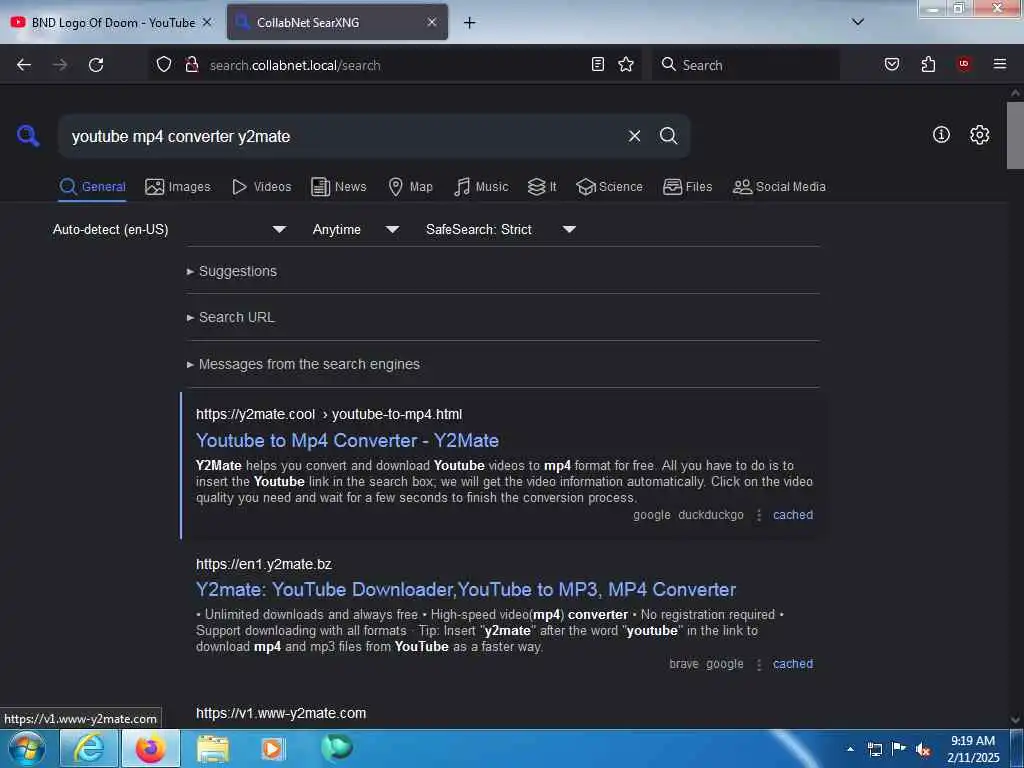The width and height of the screenshot is (1024, 768).
Task: Click the page vertical scrollbar thumb
Action: pos(1015,135)
